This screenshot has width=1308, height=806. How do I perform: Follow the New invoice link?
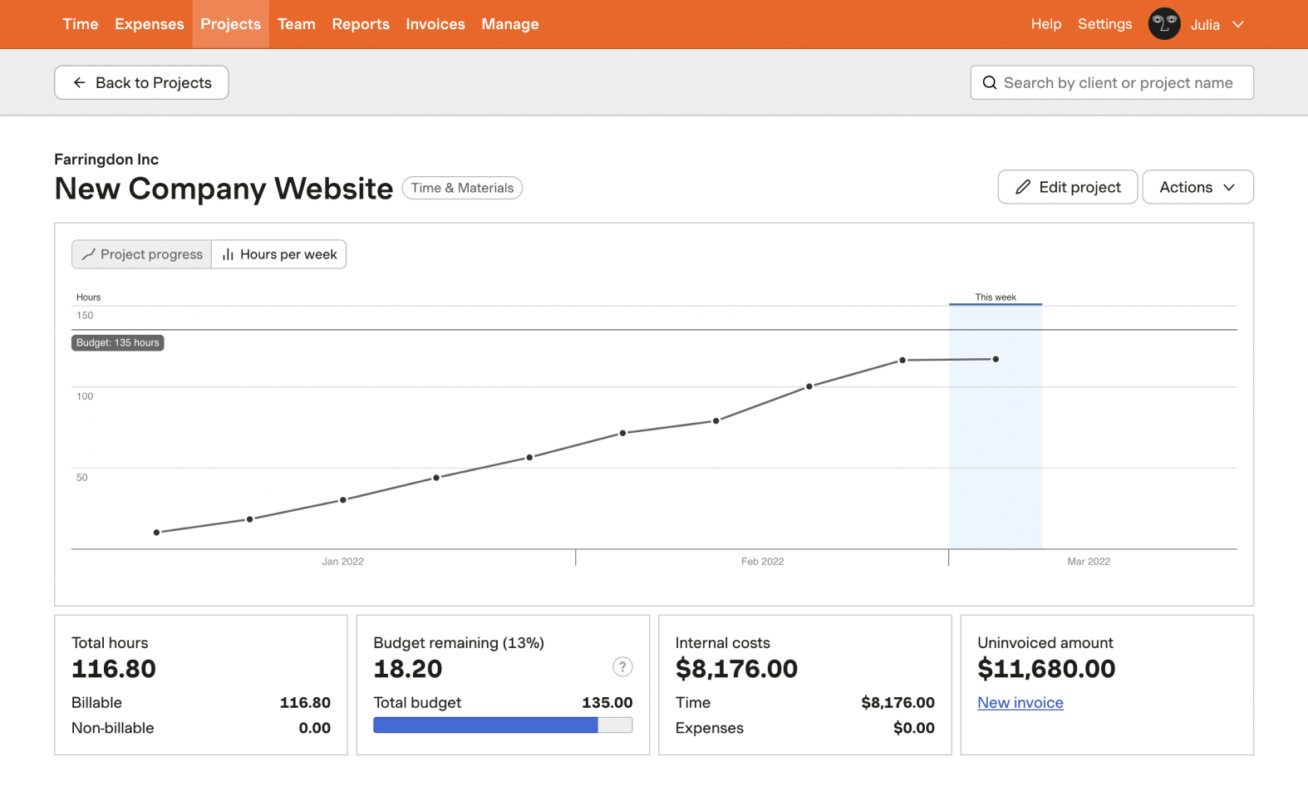coord(1020,703)
